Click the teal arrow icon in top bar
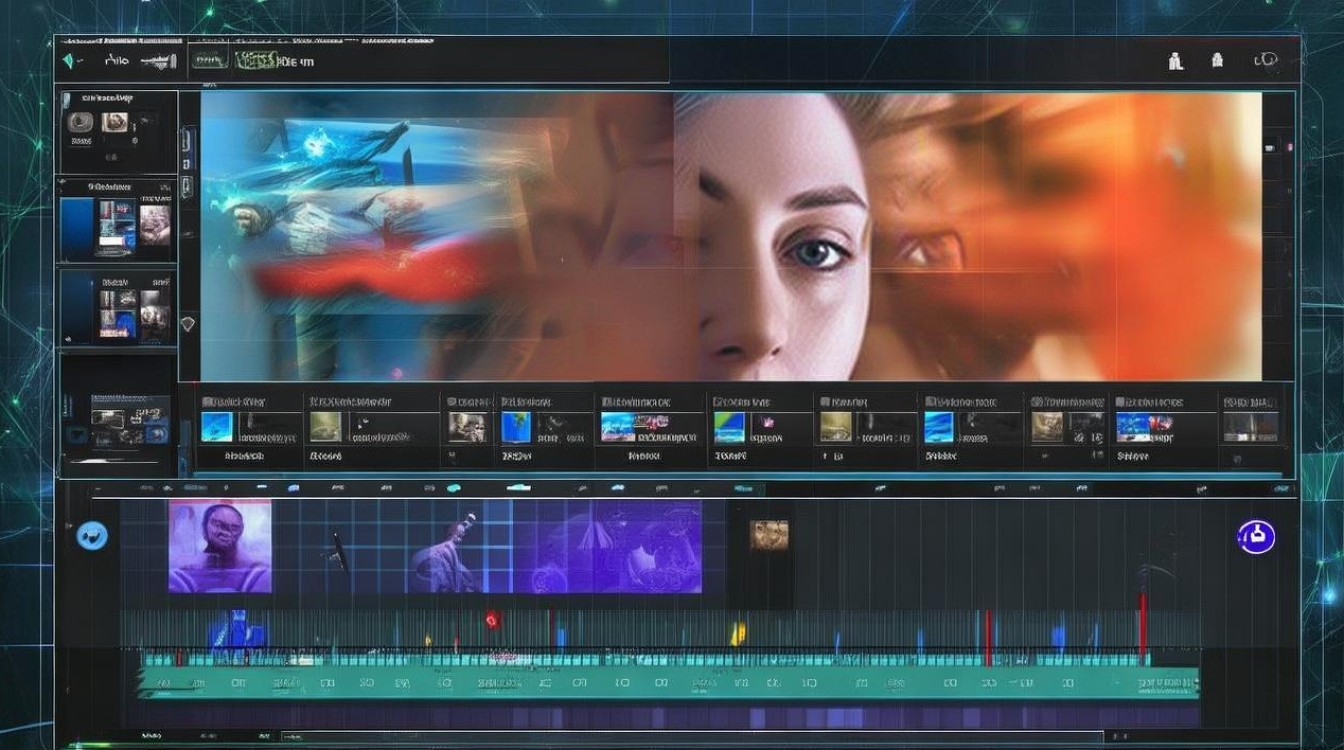 pos(69,61)
